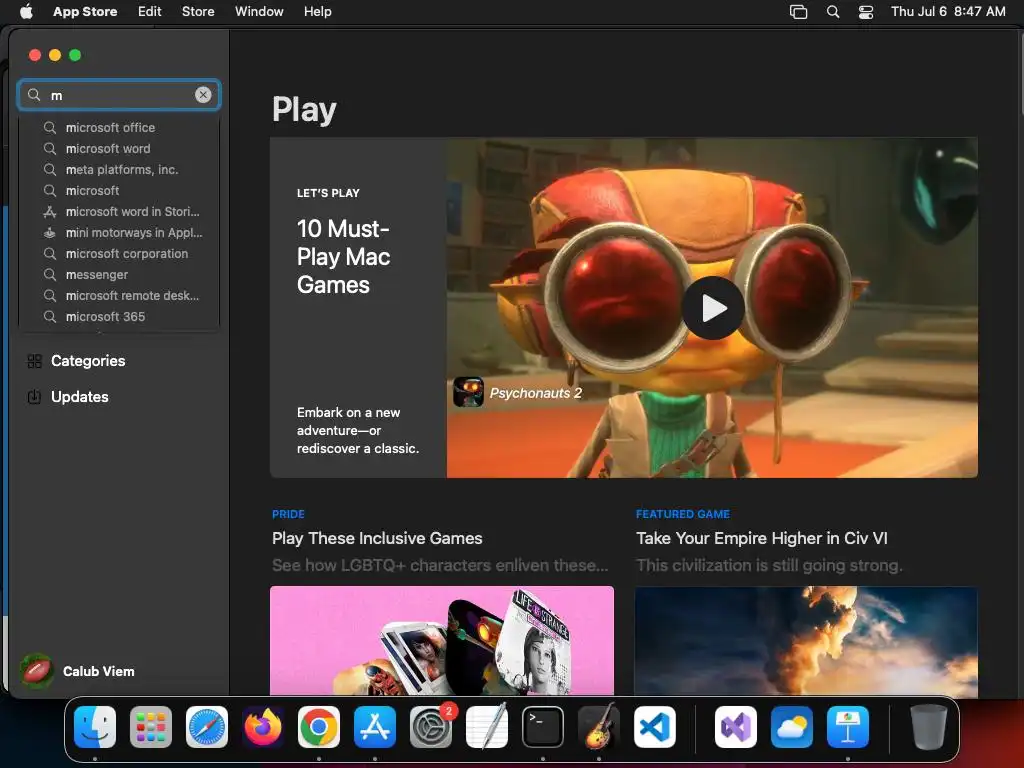Screen dimensions: 1024x768
Task: Open Keynote from the Dock
Action: pyautogui.click(x=848, y=726)
